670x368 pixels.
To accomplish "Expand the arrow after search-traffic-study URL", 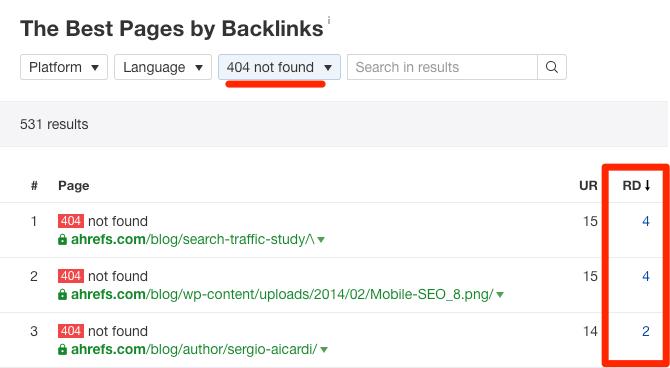I will [321, 240].
